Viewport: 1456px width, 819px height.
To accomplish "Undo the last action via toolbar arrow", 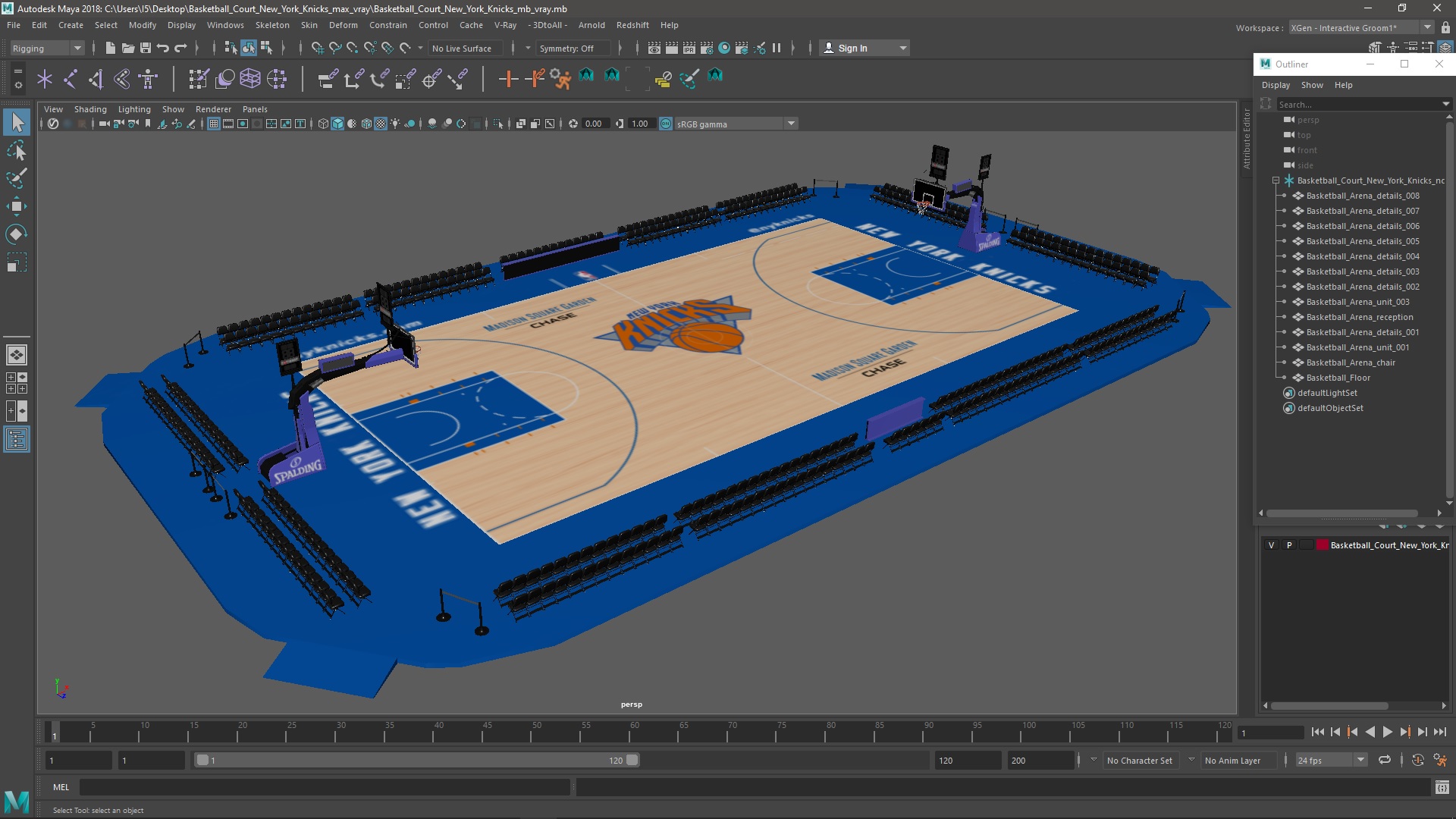I will point(162,48).
